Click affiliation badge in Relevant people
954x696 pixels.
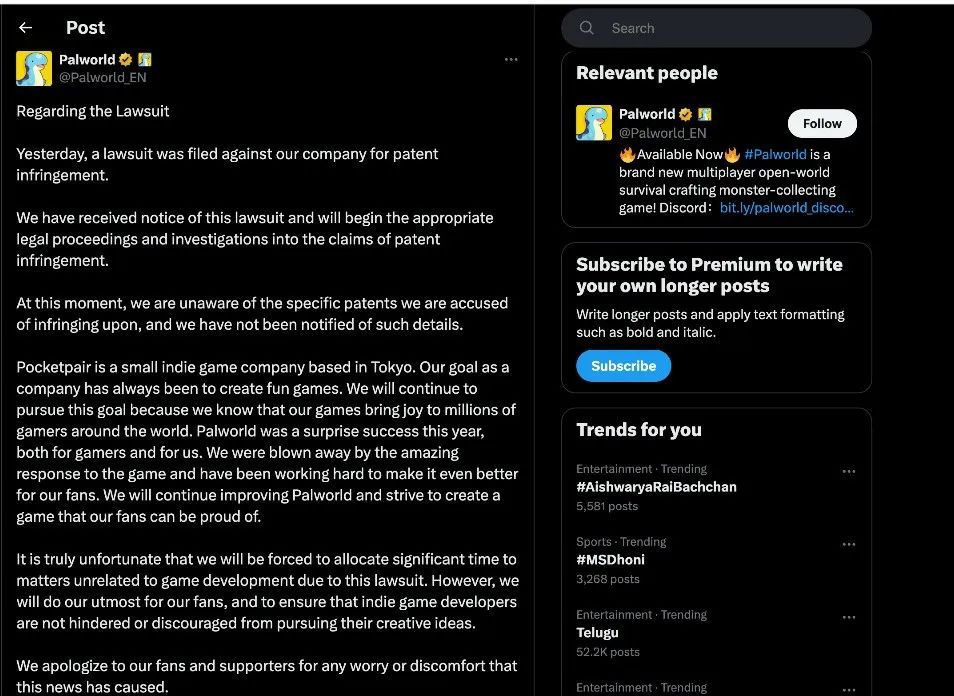705,114
